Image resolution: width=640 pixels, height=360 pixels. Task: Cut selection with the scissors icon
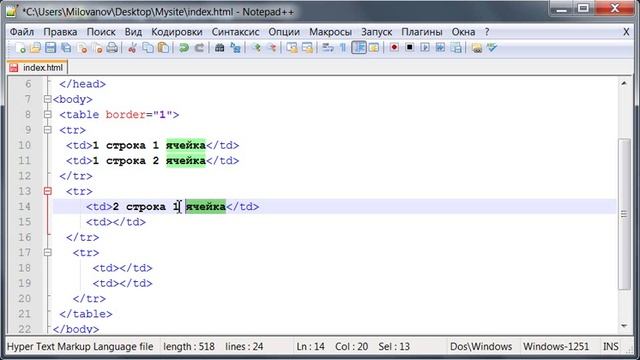(132, 48)
